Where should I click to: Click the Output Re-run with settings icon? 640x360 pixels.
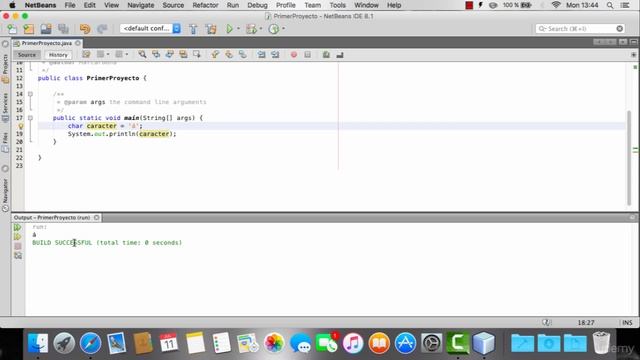pyautogui.click(x=18, y=237)
